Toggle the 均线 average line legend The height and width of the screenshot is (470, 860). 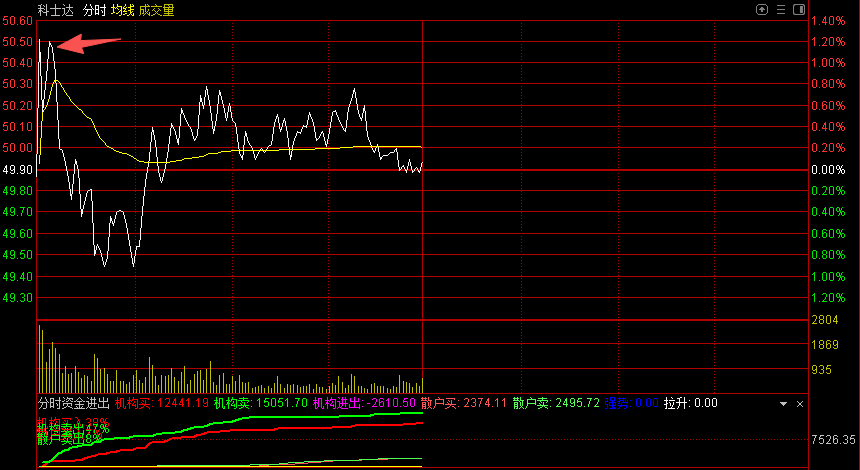123,10
